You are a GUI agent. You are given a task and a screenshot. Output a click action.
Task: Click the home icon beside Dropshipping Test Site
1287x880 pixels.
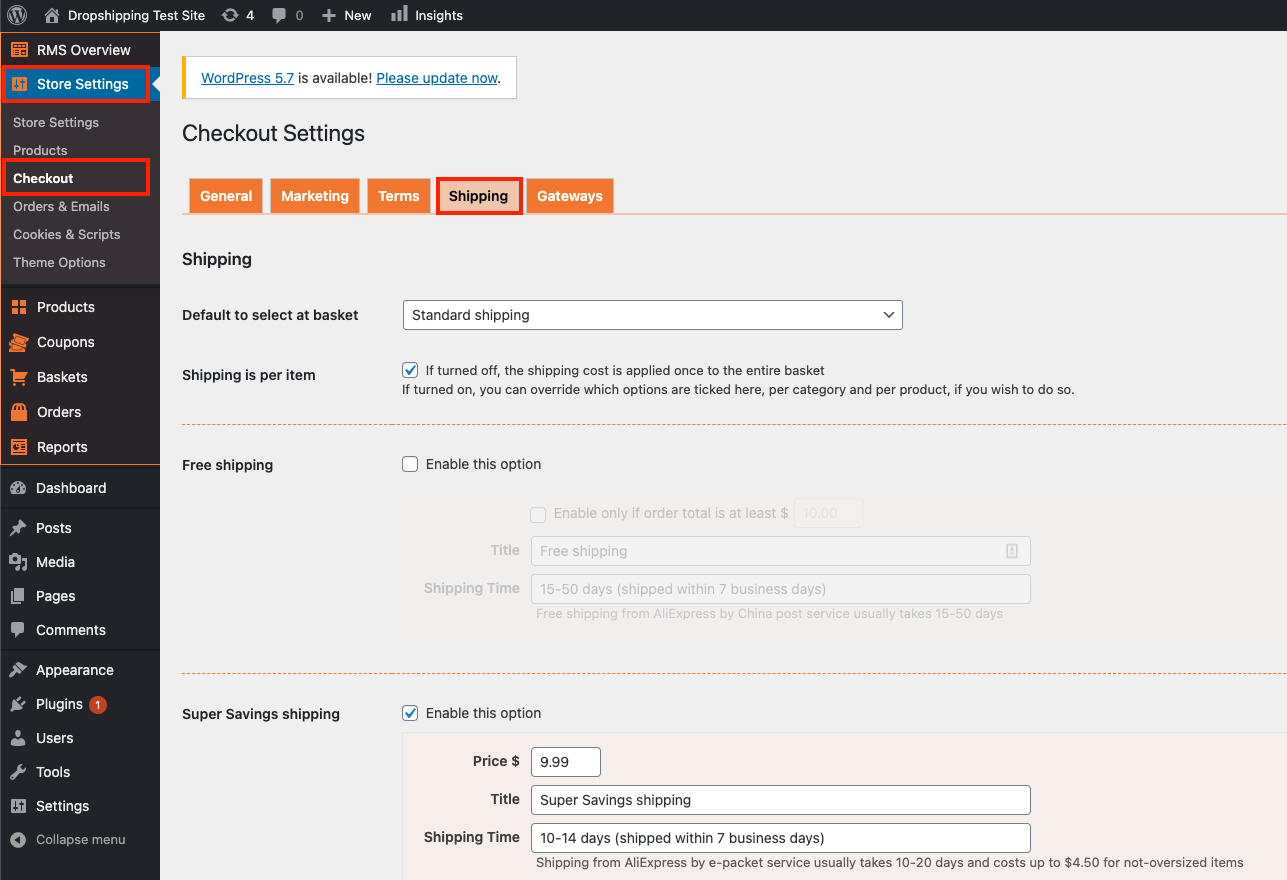52,15
